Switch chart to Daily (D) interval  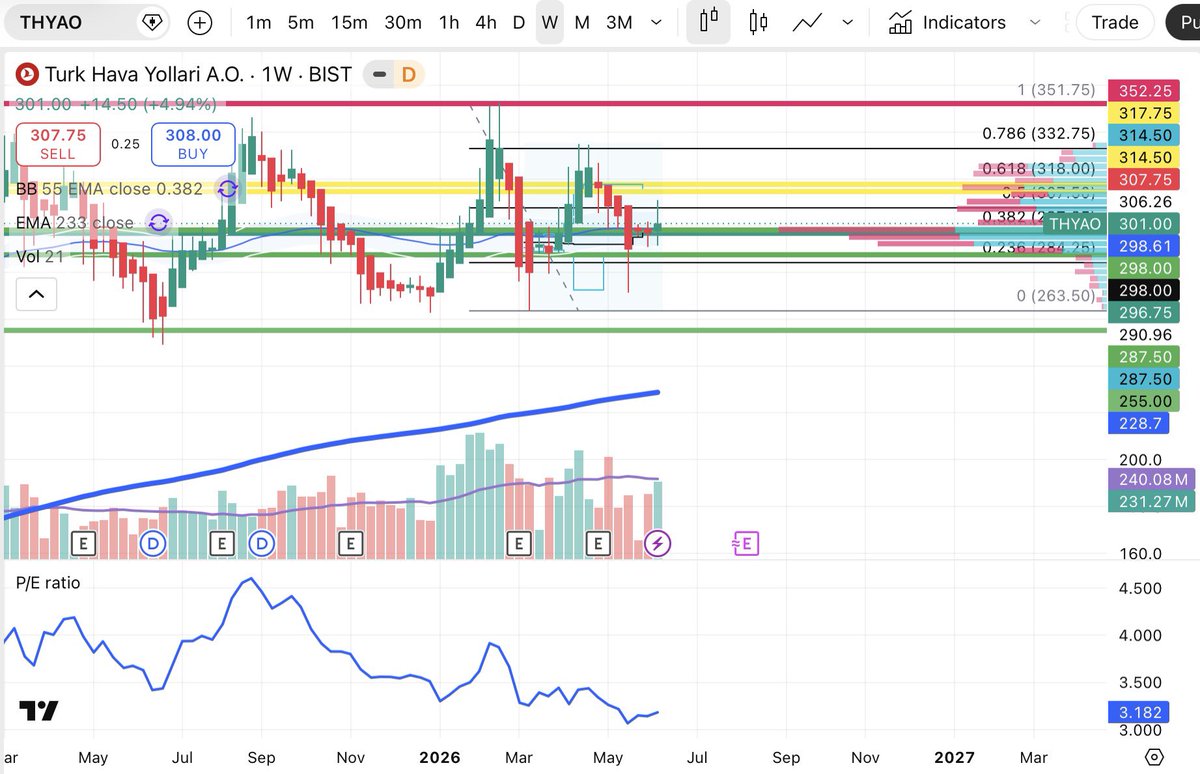[x=519, y=22]
